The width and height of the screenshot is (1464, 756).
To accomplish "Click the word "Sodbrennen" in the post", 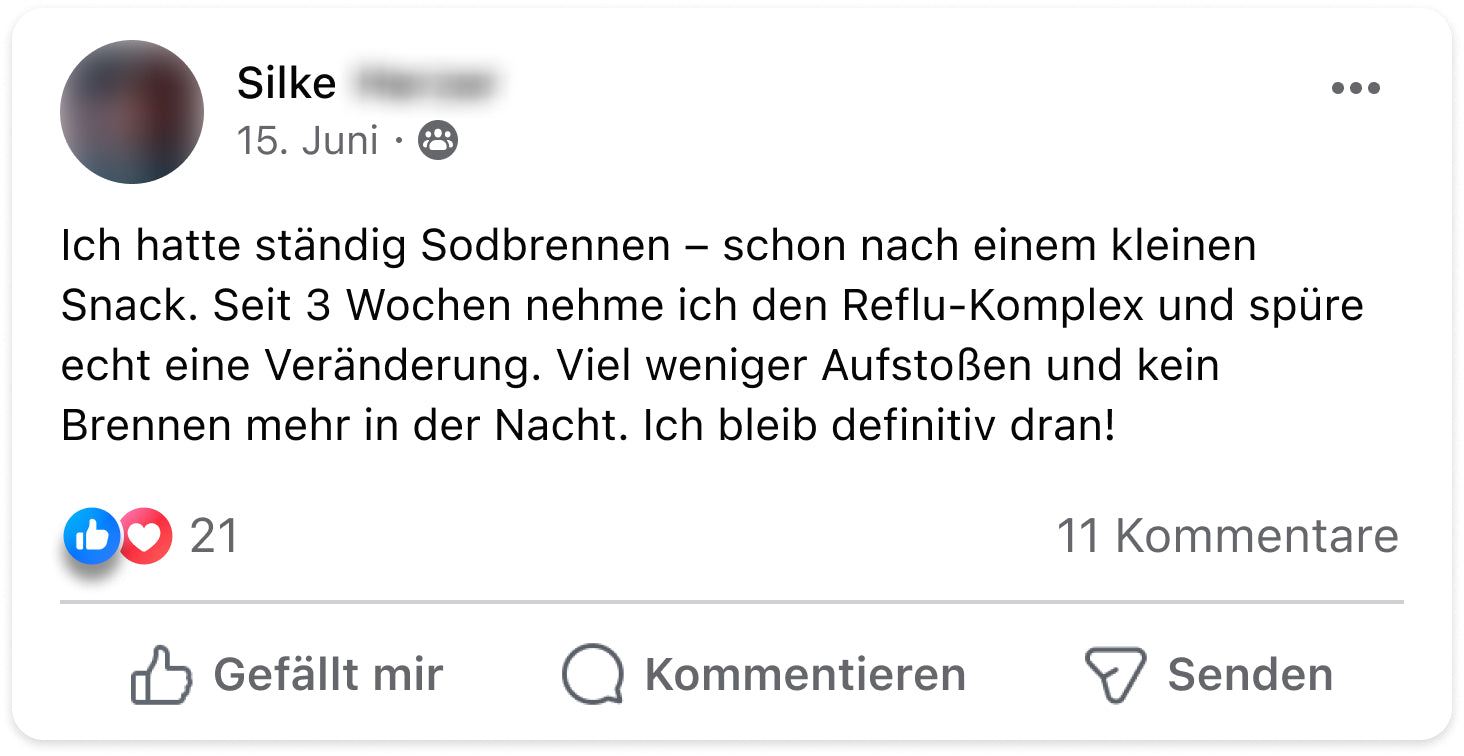I will (545, 246).
